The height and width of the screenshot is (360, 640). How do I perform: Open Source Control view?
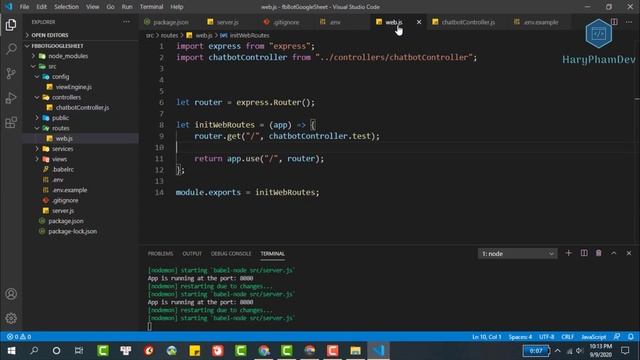click(x=11, y=73)
